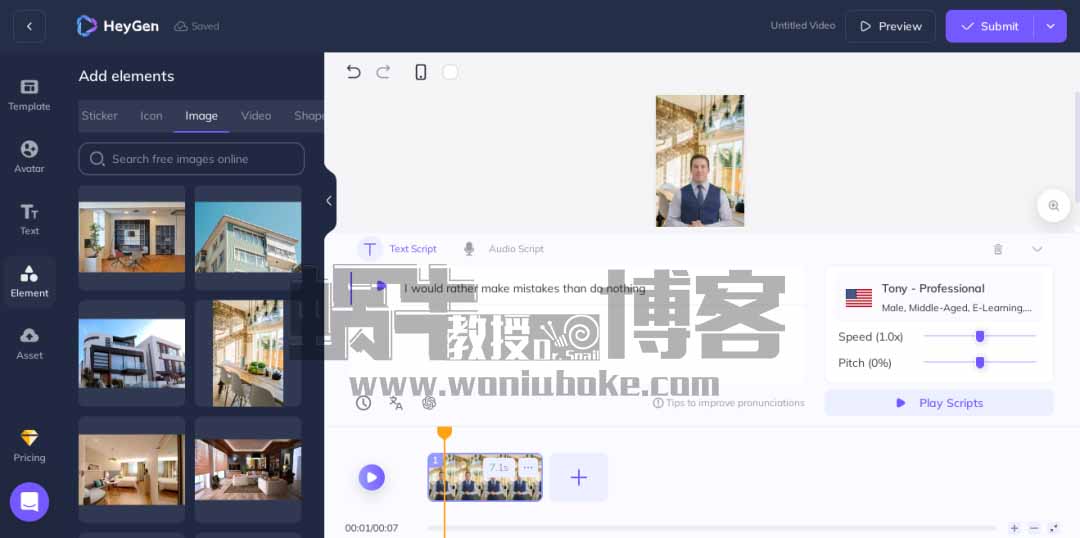Fit the timeline to screen
This screenshot has width=1080, height=538.
[x=1054, y=528]
